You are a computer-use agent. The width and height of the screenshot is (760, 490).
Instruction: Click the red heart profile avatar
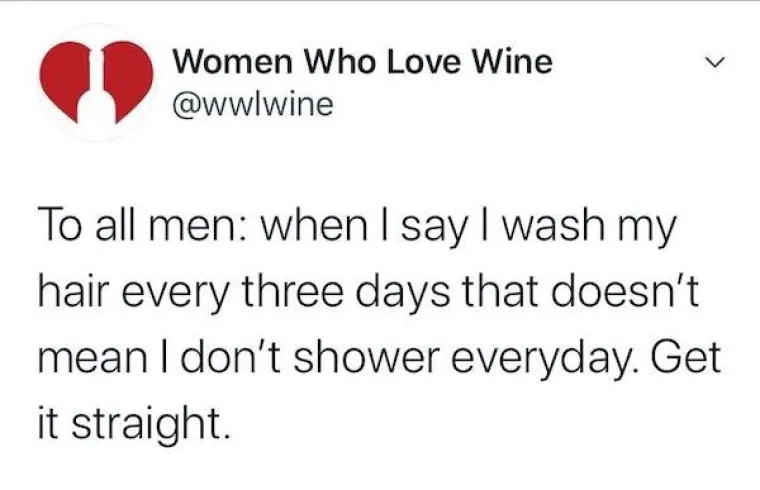(96, 83)
